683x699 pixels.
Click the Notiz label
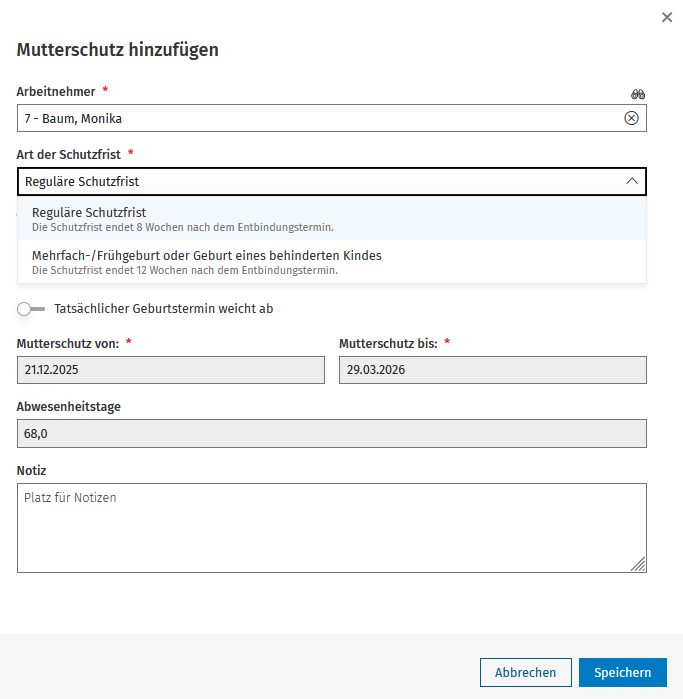tap(31, 470)
